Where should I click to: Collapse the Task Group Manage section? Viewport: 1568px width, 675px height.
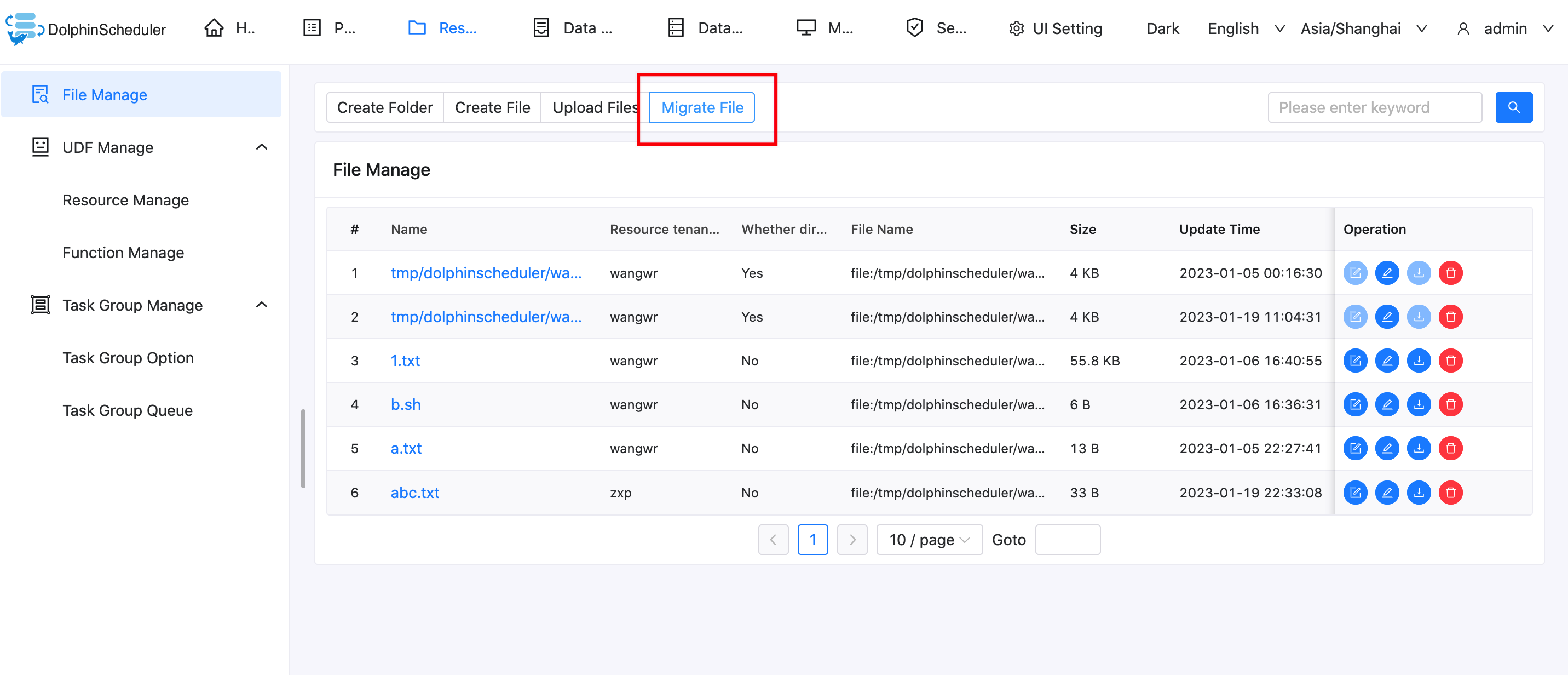click(262, 305)
